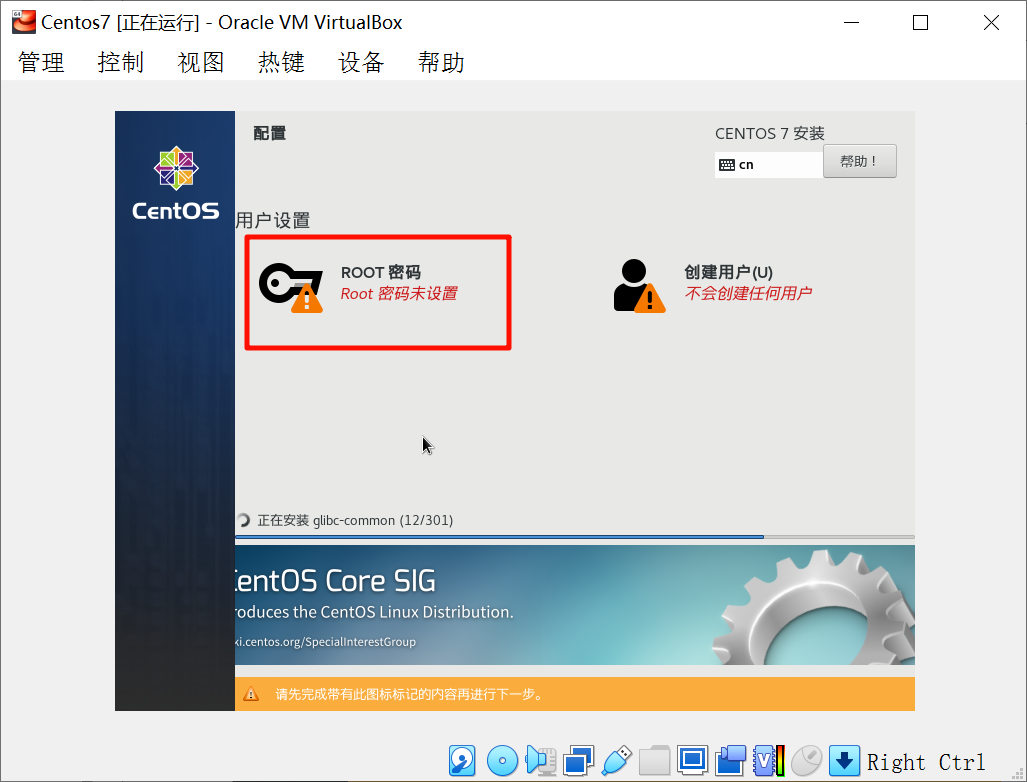The height and width of the screenshot is (782, 1027).
Task: Click the VirtualBox title bar icon
Action: tap(24, 22)
